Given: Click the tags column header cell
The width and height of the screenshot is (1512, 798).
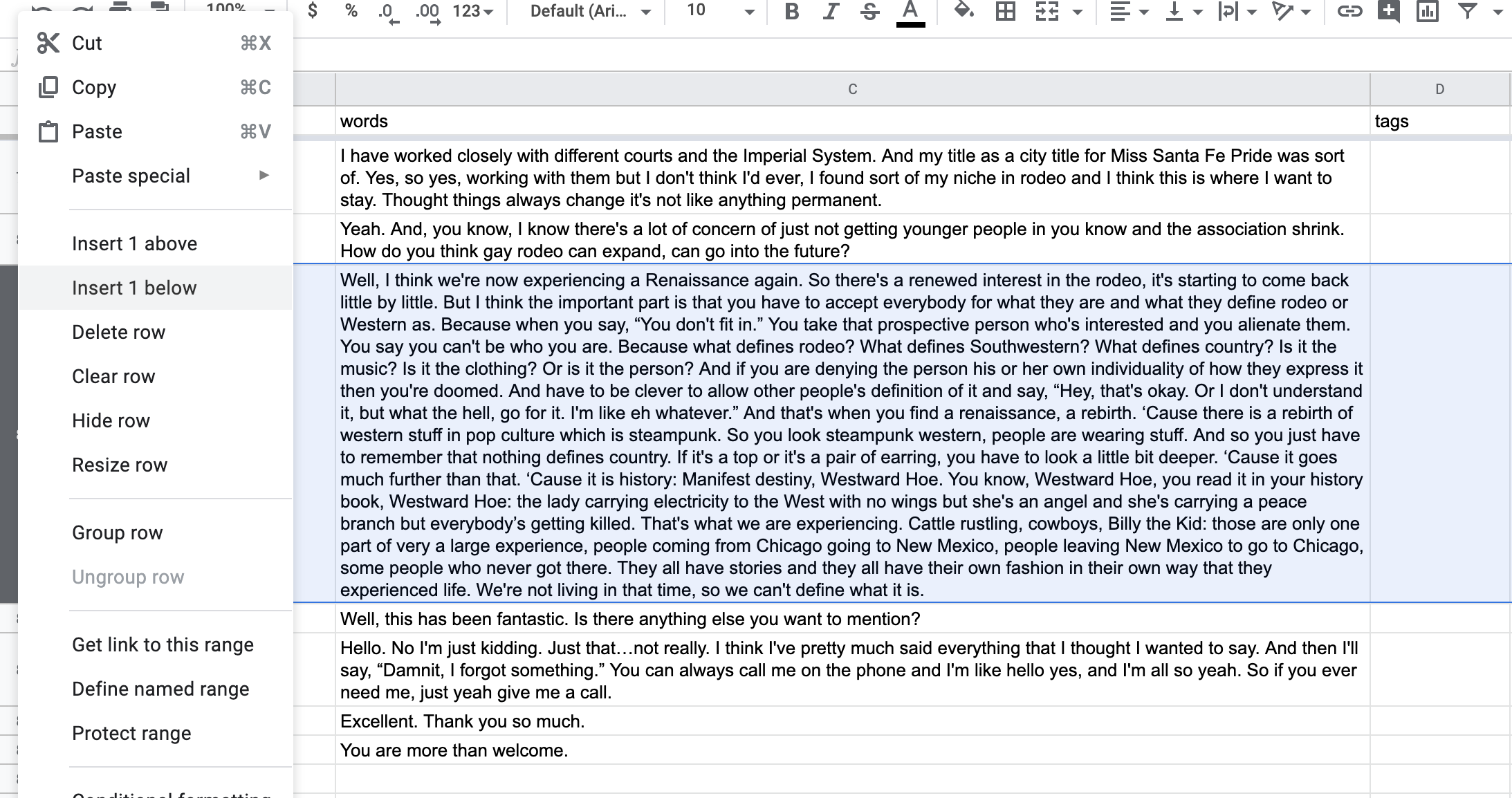Looking at the screenshot, I should point(1440,120).
